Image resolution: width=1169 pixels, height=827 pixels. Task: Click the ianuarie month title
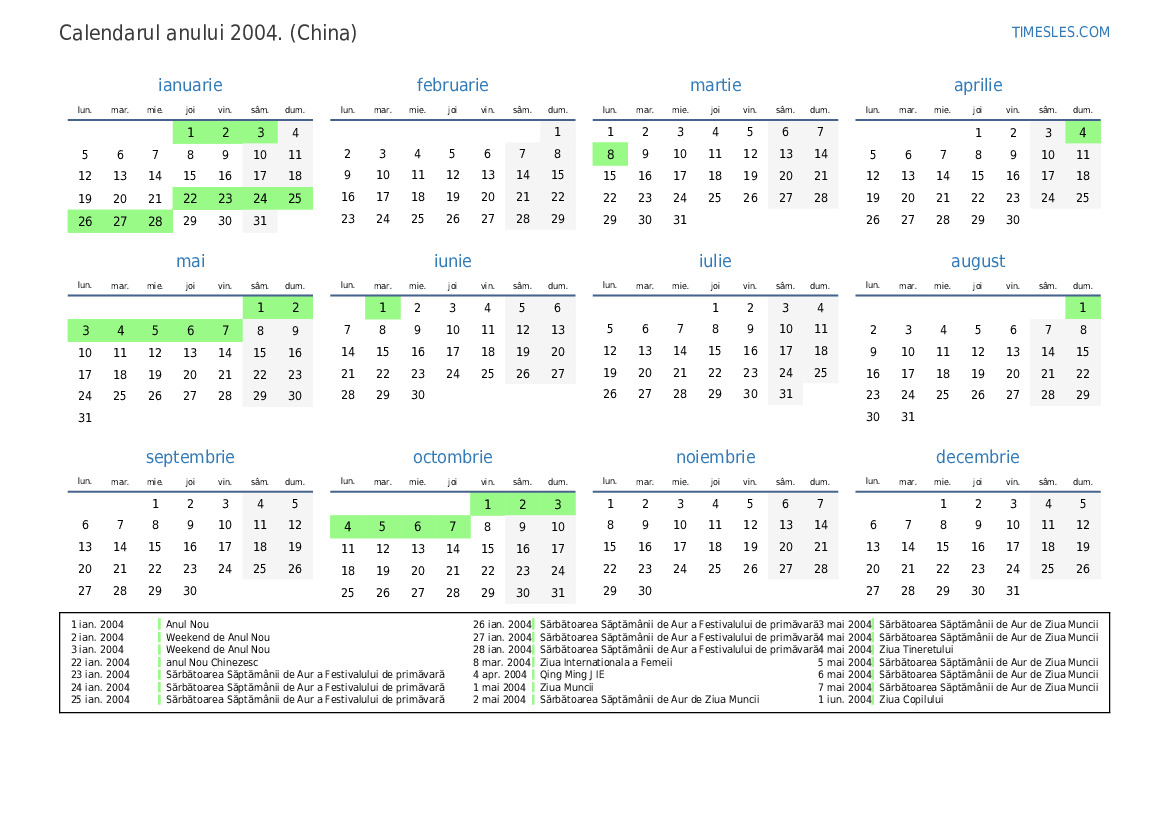(x=190, y=85)
